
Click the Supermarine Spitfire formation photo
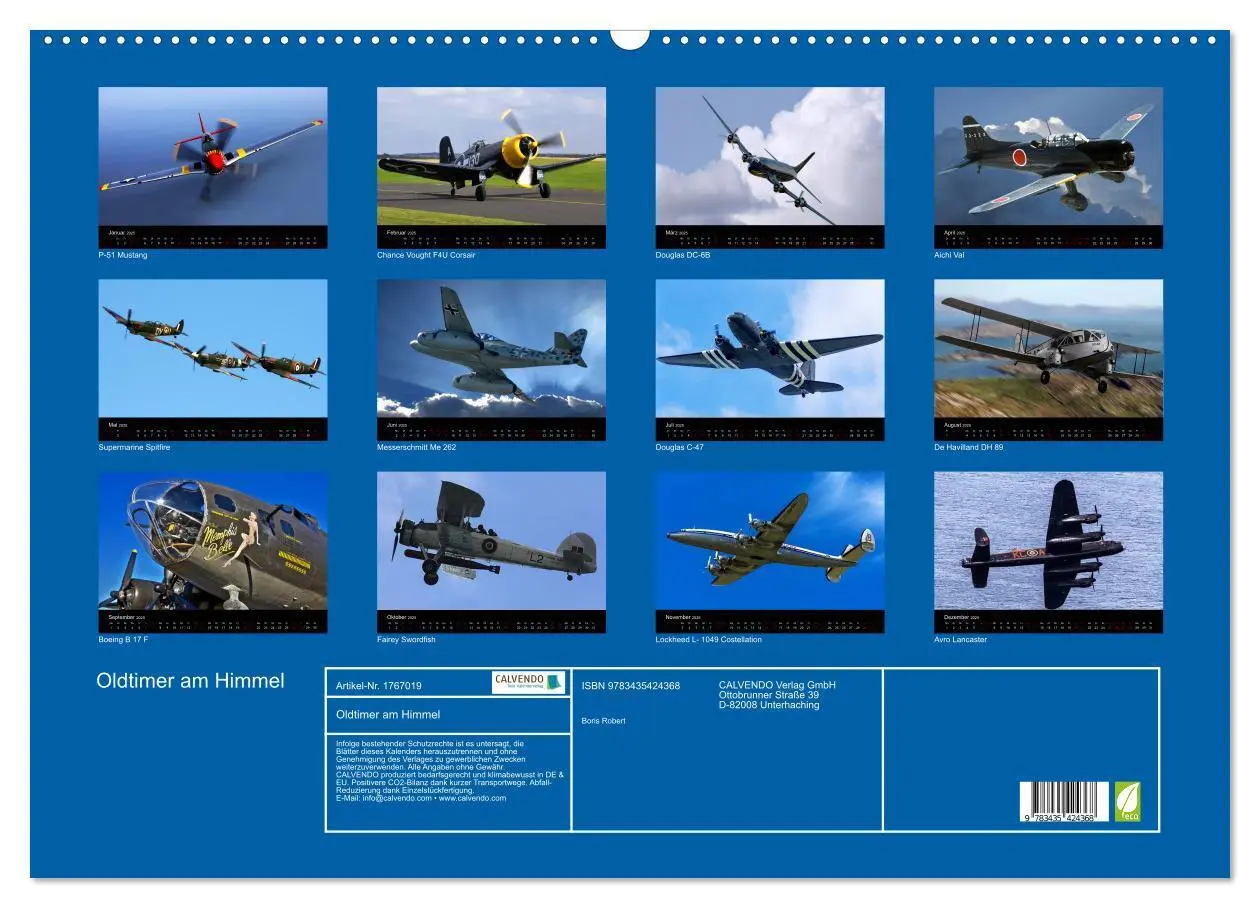point(213,348)
